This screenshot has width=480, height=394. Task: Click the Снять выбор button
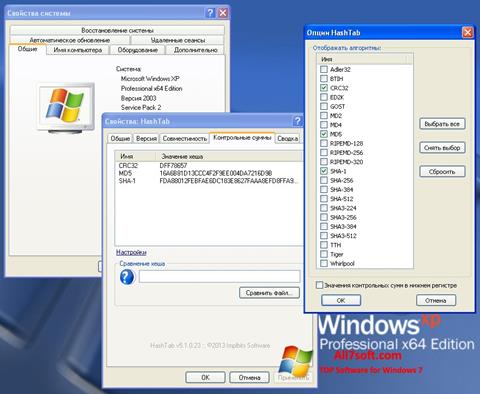[442, 148]
